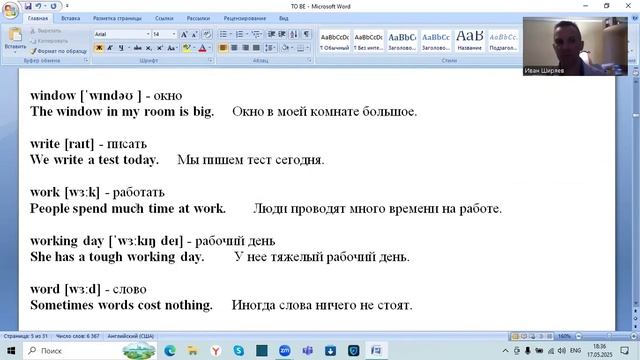Open the multilevel list dropdown
Screen dimensions: 640x360
pos(256,34)
